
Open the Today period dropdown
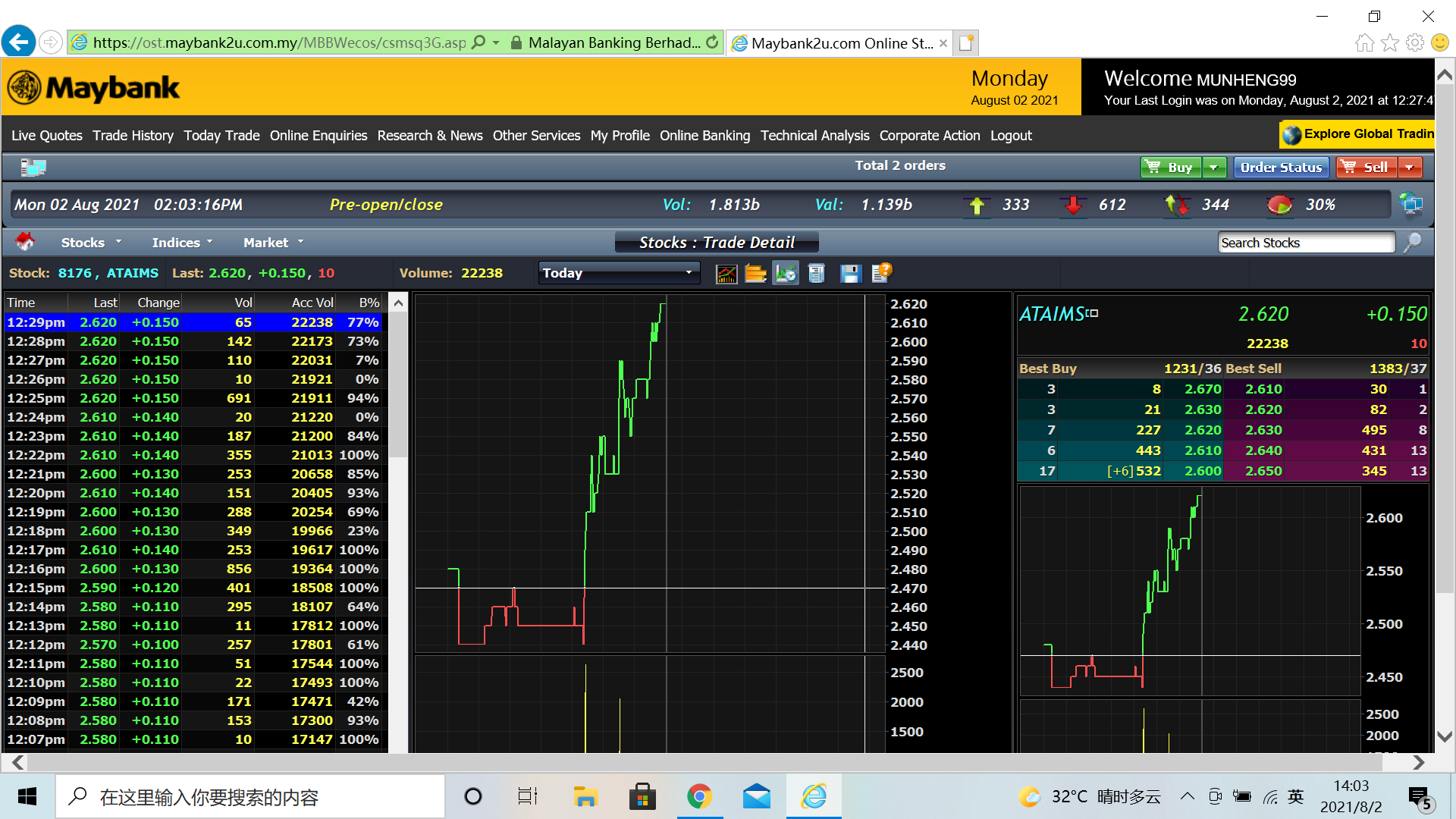619,273
